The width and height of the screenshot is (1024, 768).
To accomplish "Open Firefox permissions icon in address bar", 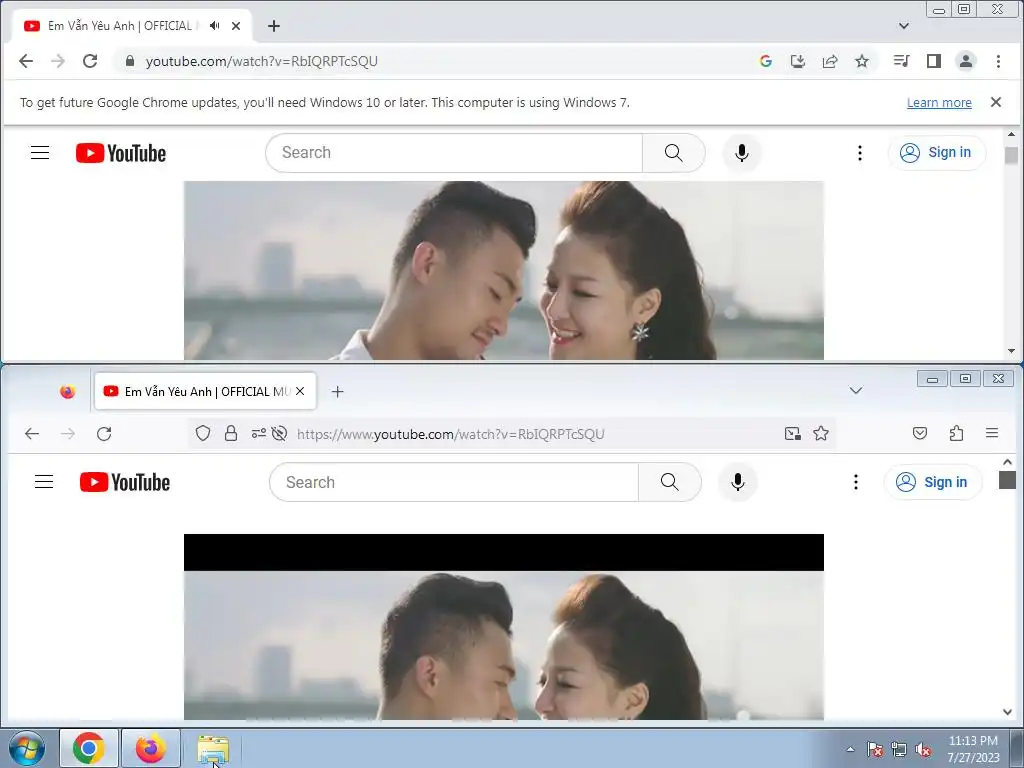I will [259, 433].
